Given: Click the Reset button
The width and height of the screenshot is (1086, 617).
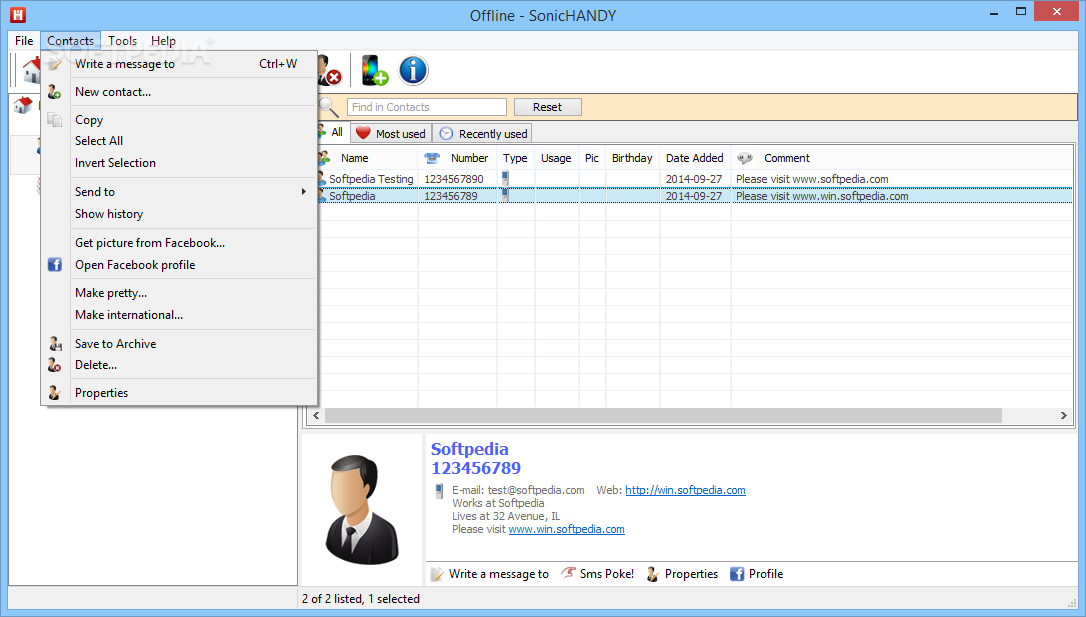Looking at the screenshot, I should point(547,107).
